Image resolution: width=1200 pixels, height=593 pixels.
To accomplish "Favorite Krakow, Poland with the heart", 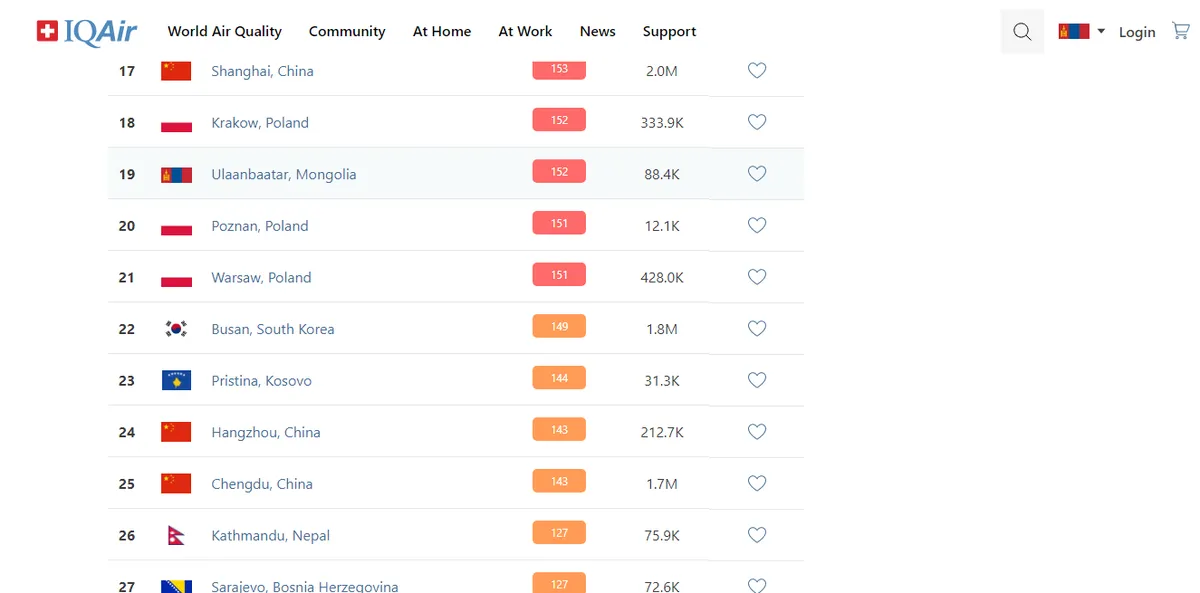I will point(757,122).
